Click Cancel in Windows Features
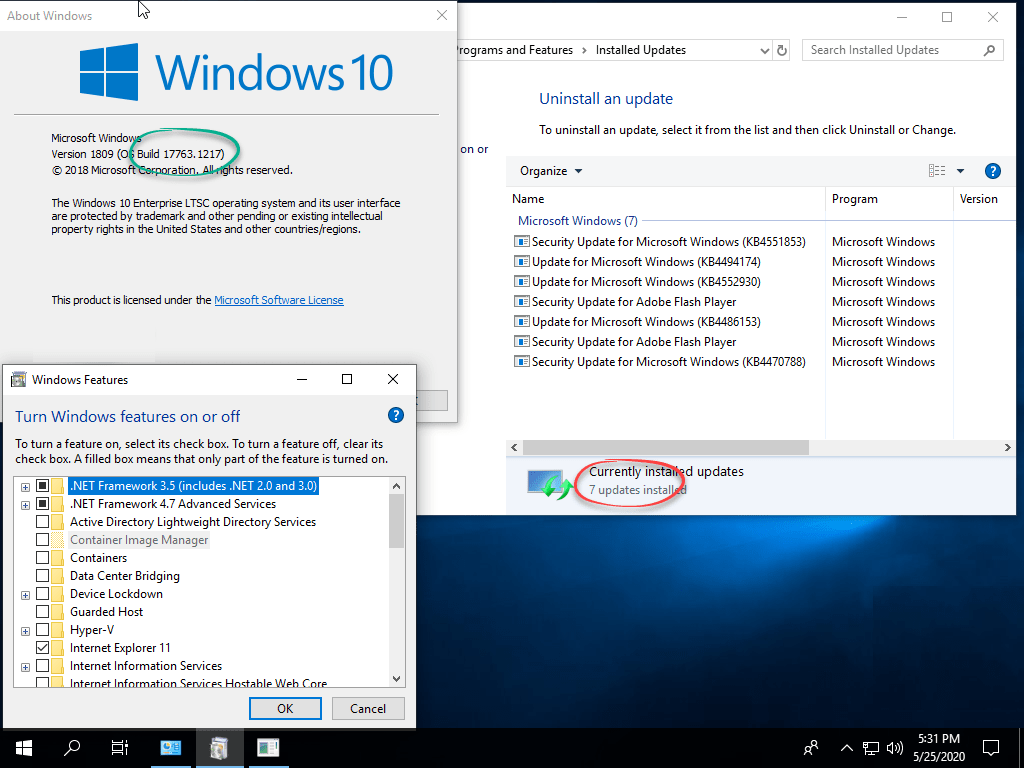The height and width of the screenshot is (768, 1024). pyautogui.click(x=368, y=709)
